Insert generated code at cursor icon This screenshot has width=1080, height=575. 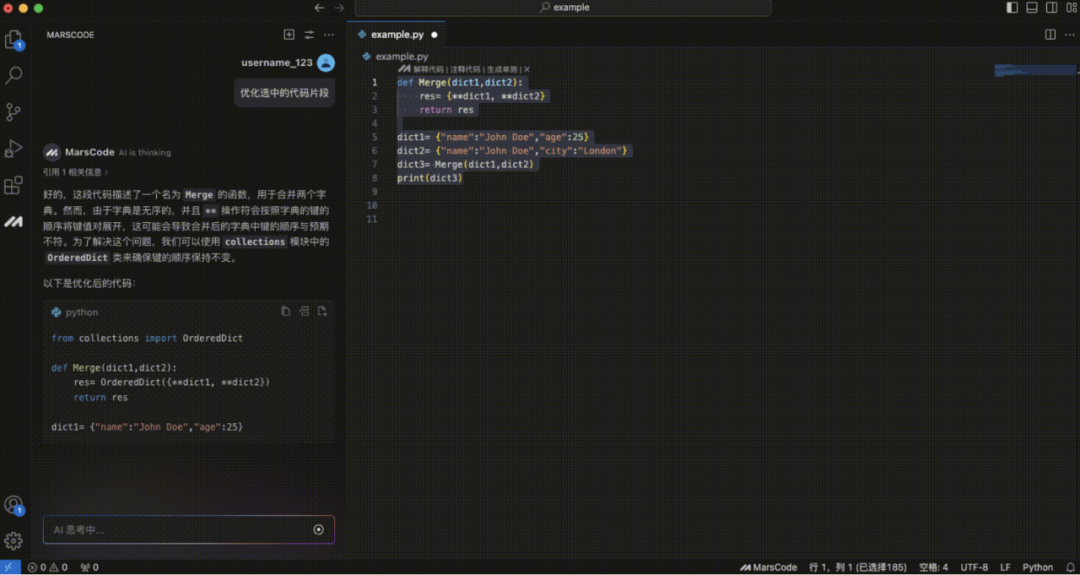coord(304,311)
